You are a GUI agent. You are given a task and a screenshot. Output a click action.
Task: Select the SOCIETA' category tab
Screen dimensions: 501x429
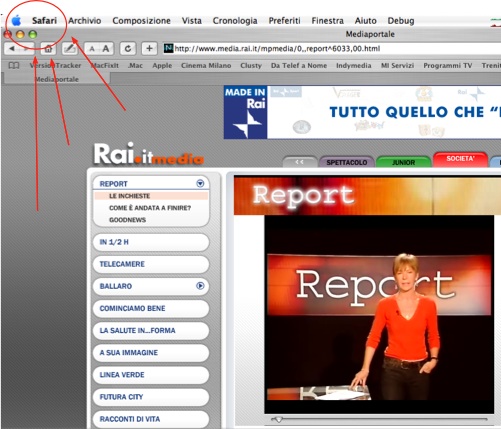460,159
